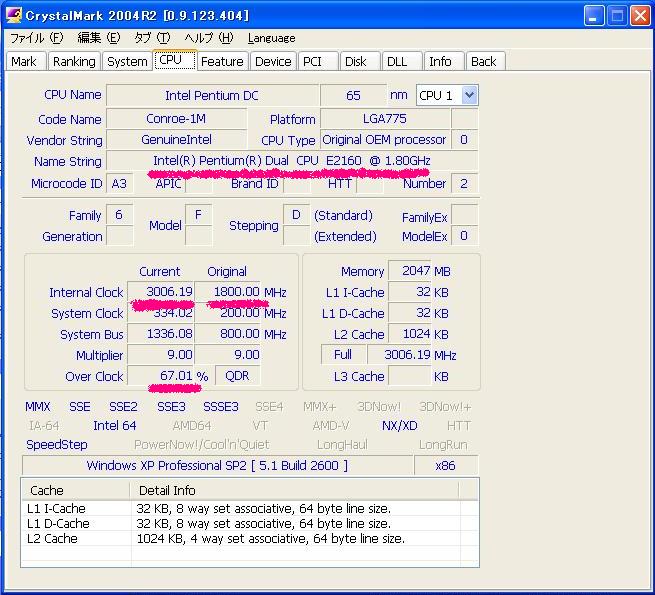Viewport: 655px width, 595px height.
Task: Click the Cache column header
Action: click(76, 490)
